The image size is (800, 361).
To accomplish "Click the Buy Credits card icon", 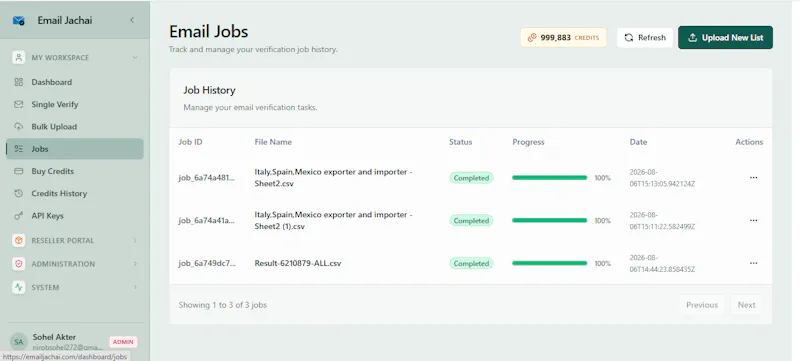I will pos(19,171).
